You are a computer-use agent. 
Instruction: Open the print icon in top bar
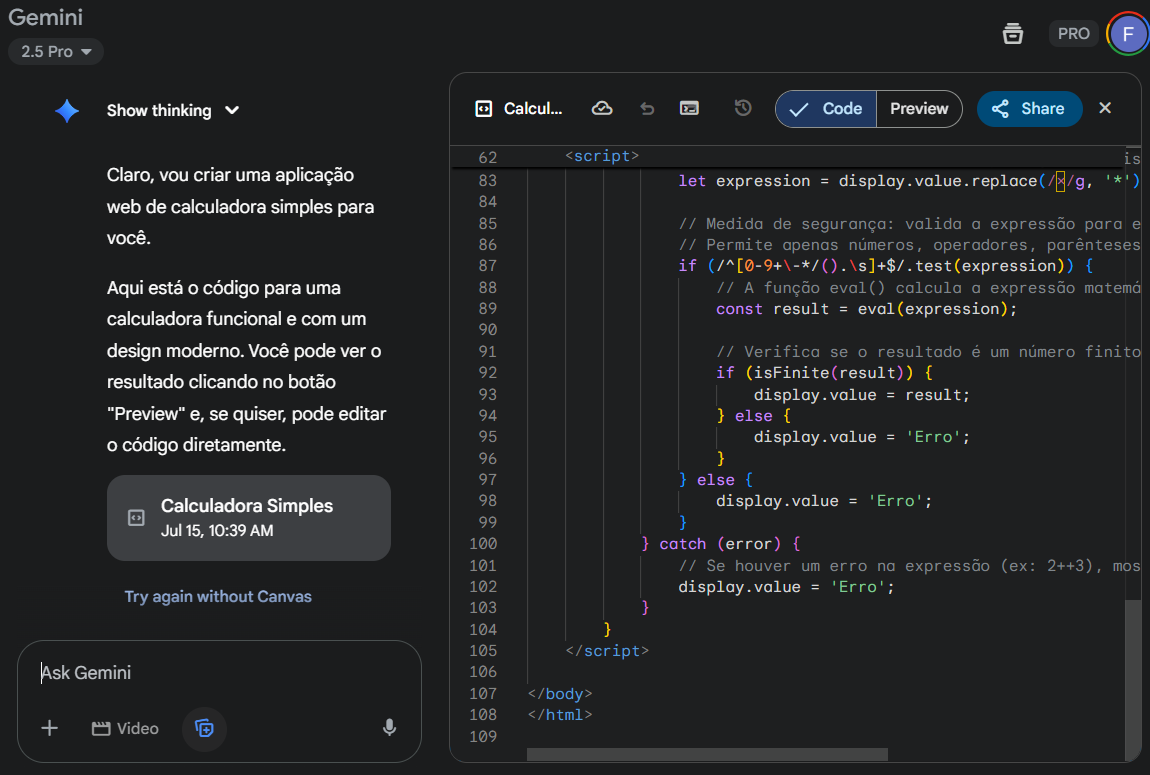pyautogui.click(x=1012, y=34)
